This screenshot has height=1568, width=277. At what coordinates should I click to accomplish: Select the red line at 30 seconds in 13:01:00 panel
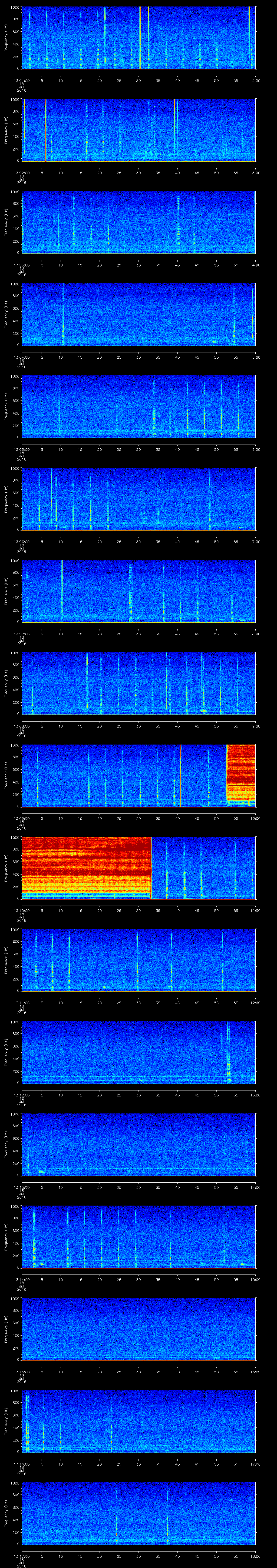point(140,38)
